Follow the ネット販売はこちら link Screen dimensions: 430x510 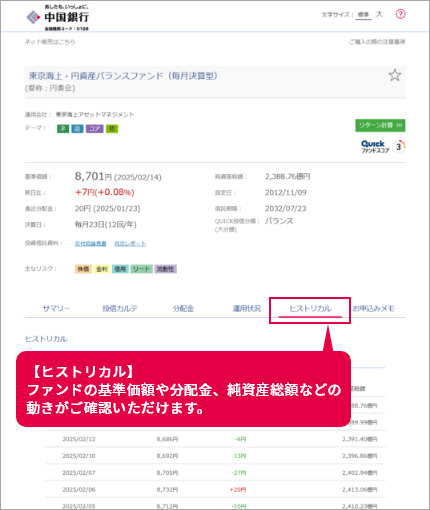pos(50,42)
